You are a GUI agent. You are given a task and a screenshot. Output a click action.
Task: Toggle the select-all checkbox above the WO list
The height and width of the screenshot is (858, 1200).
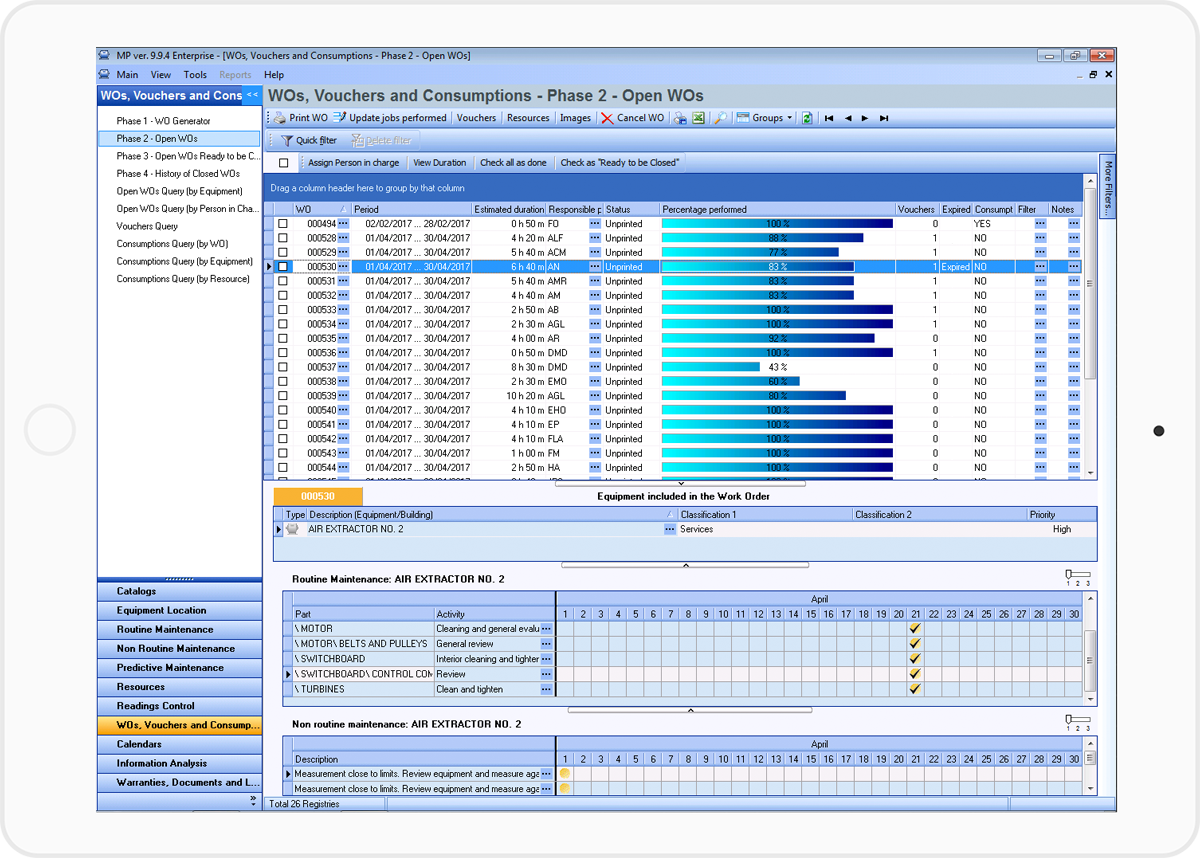[x=281, y=162]
